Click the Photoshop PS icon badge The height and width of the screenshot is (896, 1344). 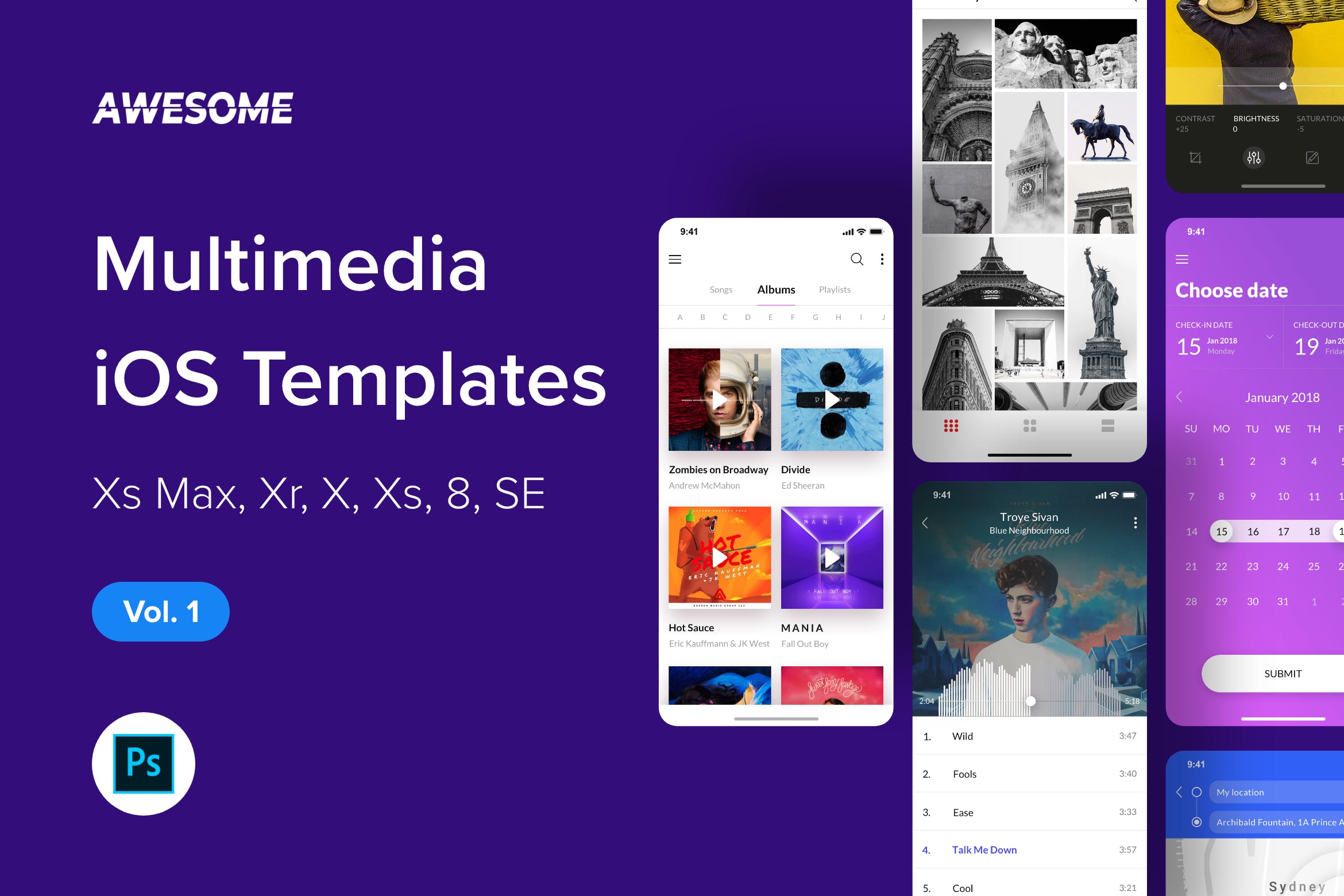click(x=143, y=763)
